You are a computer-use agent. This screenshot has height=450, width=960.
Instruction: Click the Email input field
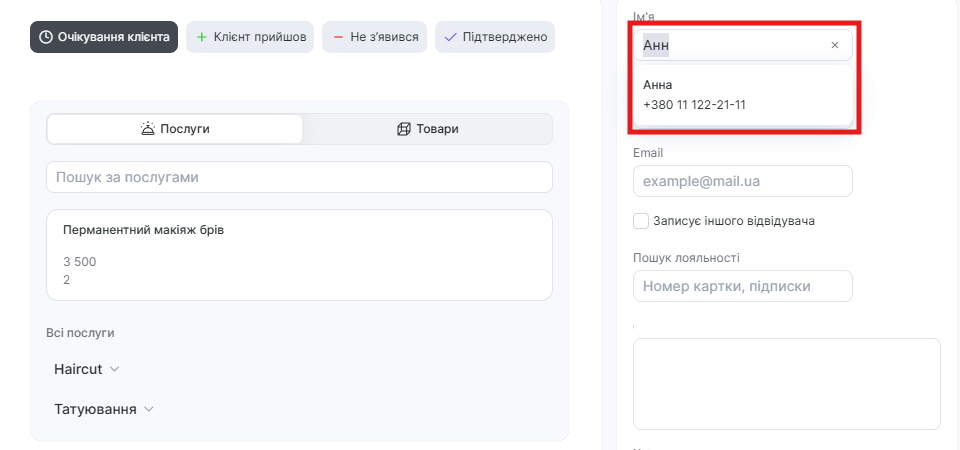tap(742, 182)
